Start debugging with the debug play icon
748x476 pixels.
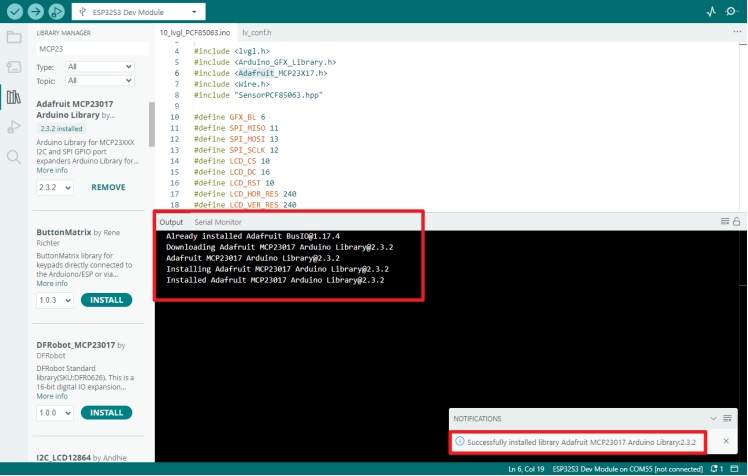57,12
